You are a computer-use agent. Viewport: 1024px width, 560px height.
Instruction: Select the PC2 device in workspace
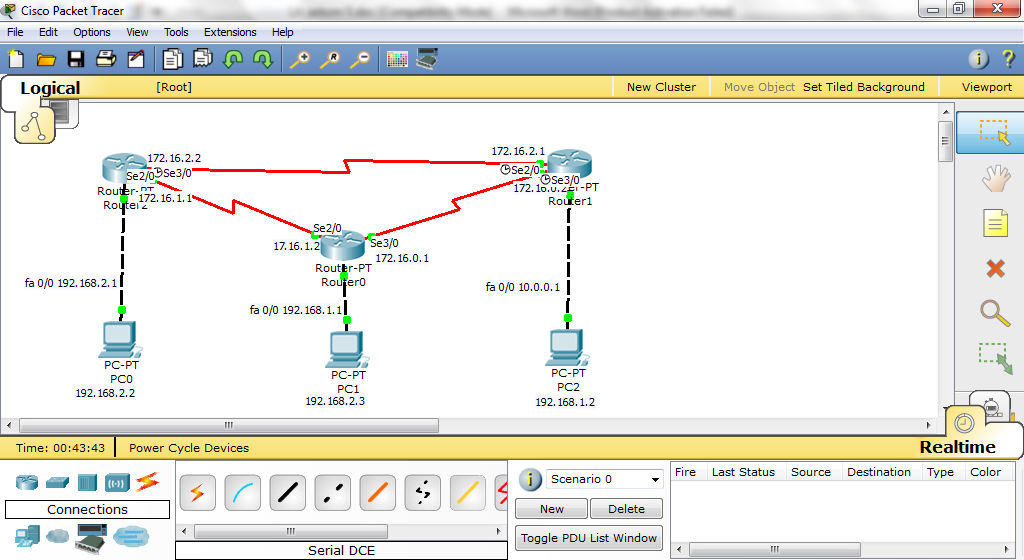568,348
